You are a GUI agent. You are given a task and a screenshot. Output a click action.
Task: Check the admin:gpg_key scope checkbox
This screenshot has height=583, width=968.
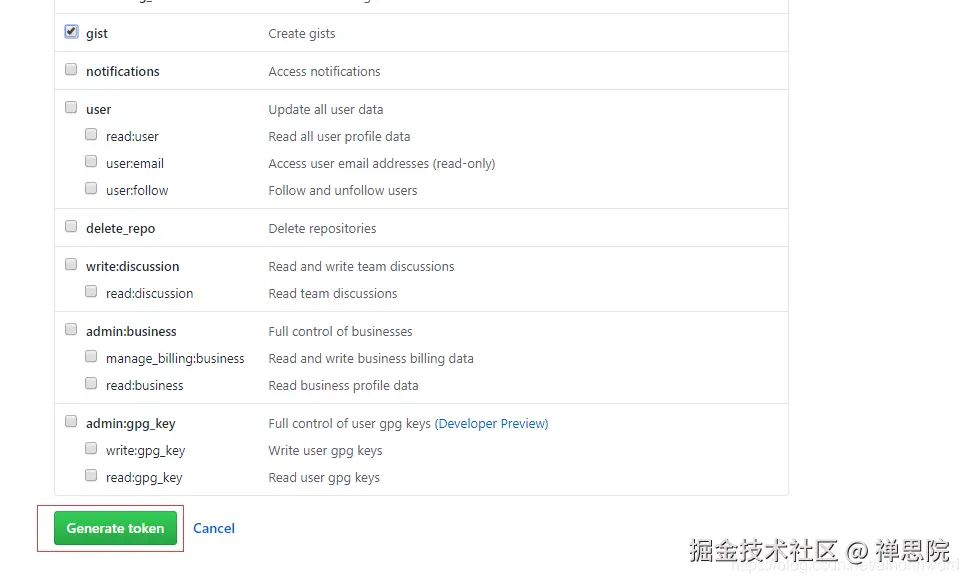coord(71,422)
